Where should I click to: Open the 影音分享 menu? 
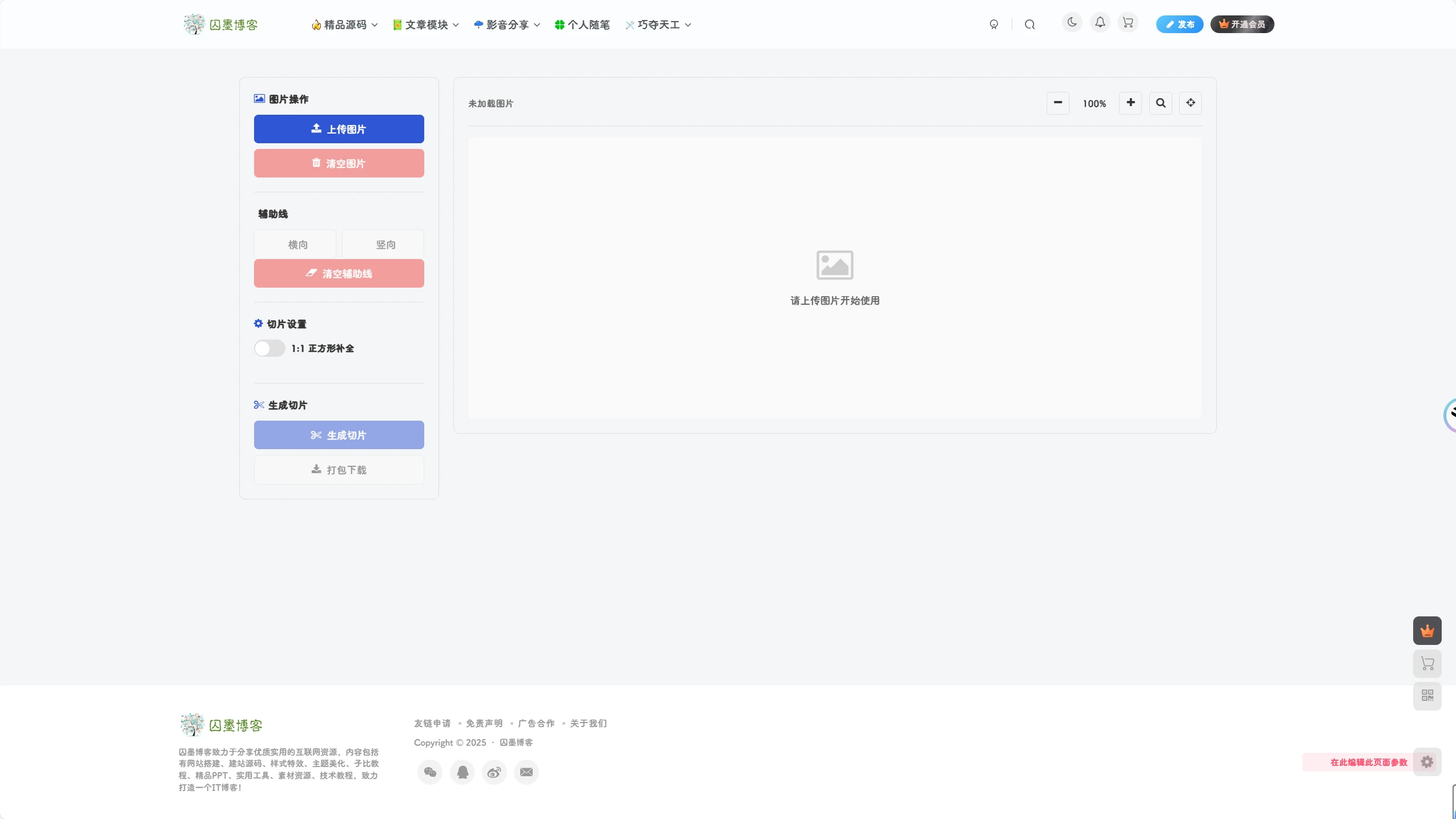(x=507, y=25)
